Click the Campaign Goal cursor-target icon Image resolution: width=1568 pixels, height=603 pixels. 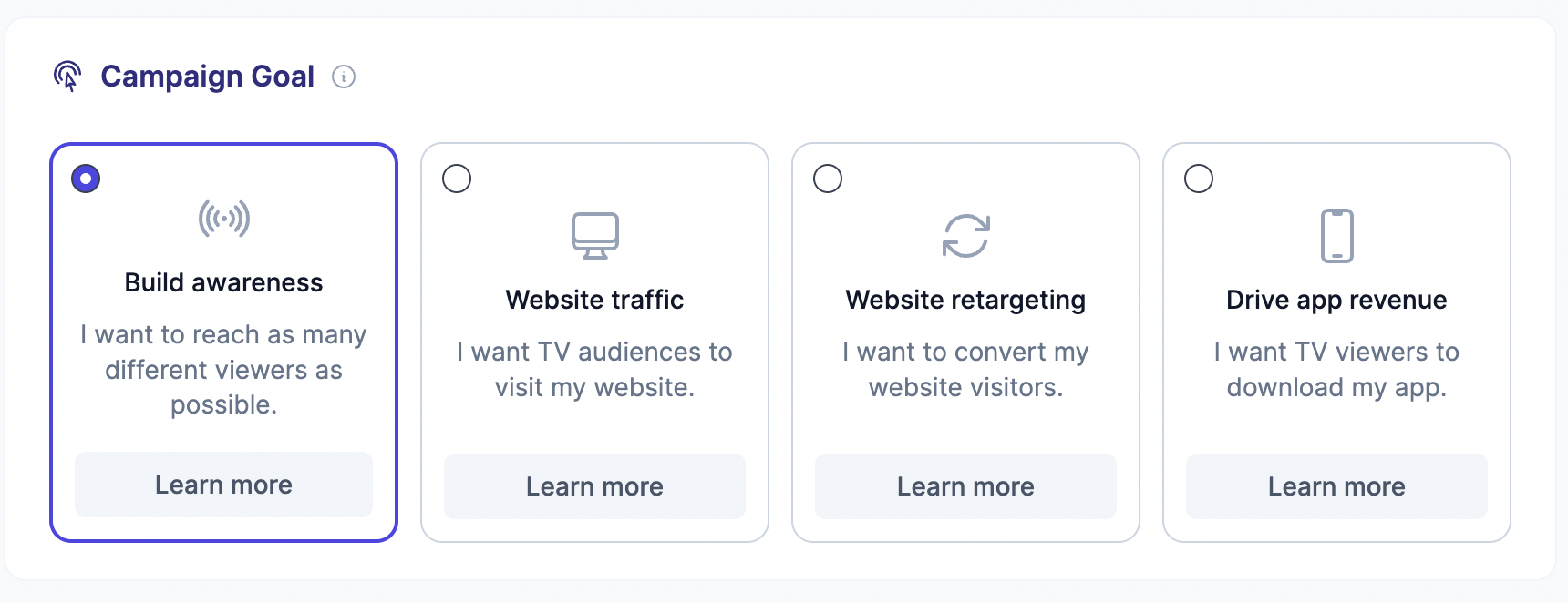(67, 77)
